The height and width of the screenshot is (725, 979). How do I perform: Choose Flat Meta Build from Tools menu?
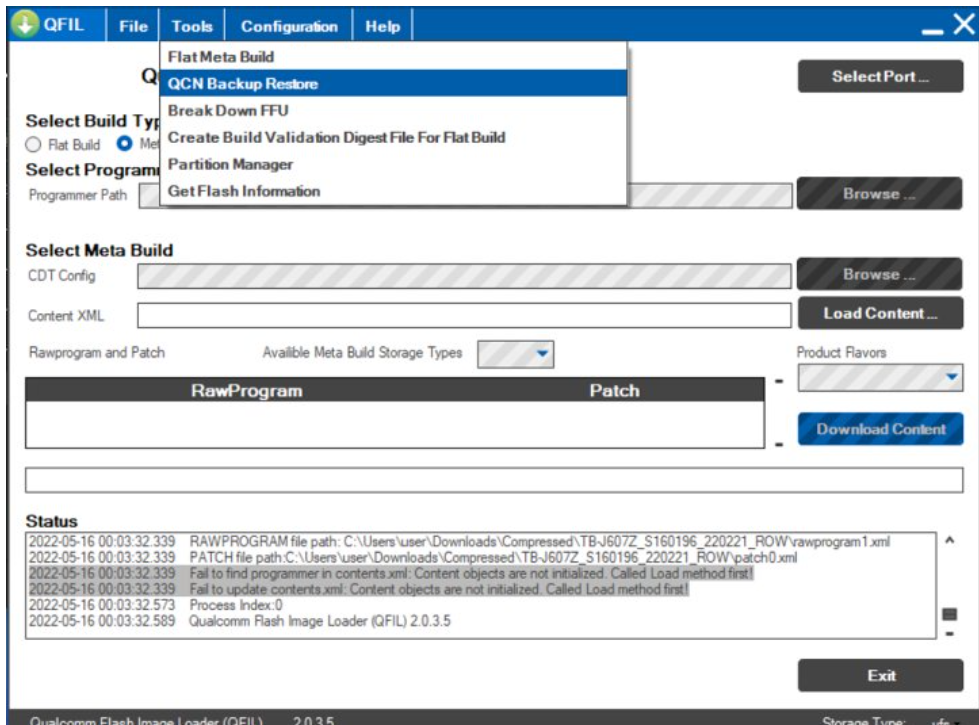(x=393, y=57)
